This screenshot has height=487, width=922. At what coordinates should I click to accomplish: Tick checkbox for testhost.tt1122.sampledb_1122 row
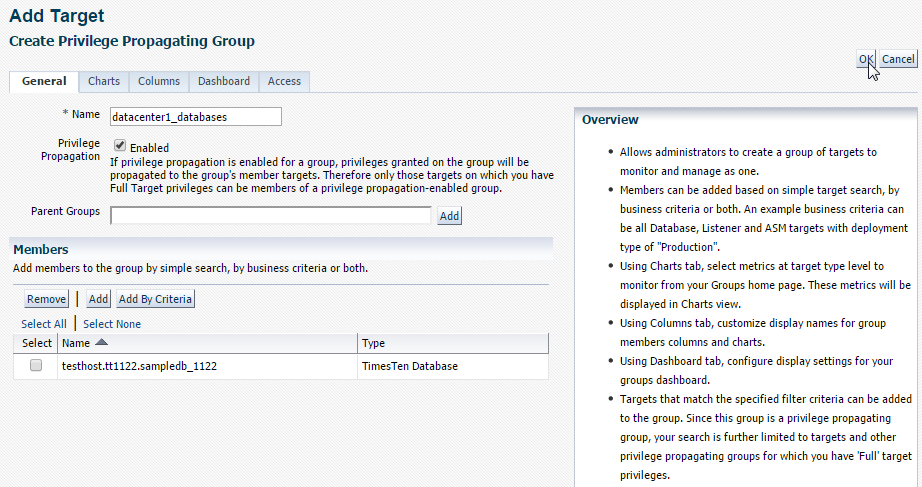click(36, 366)
